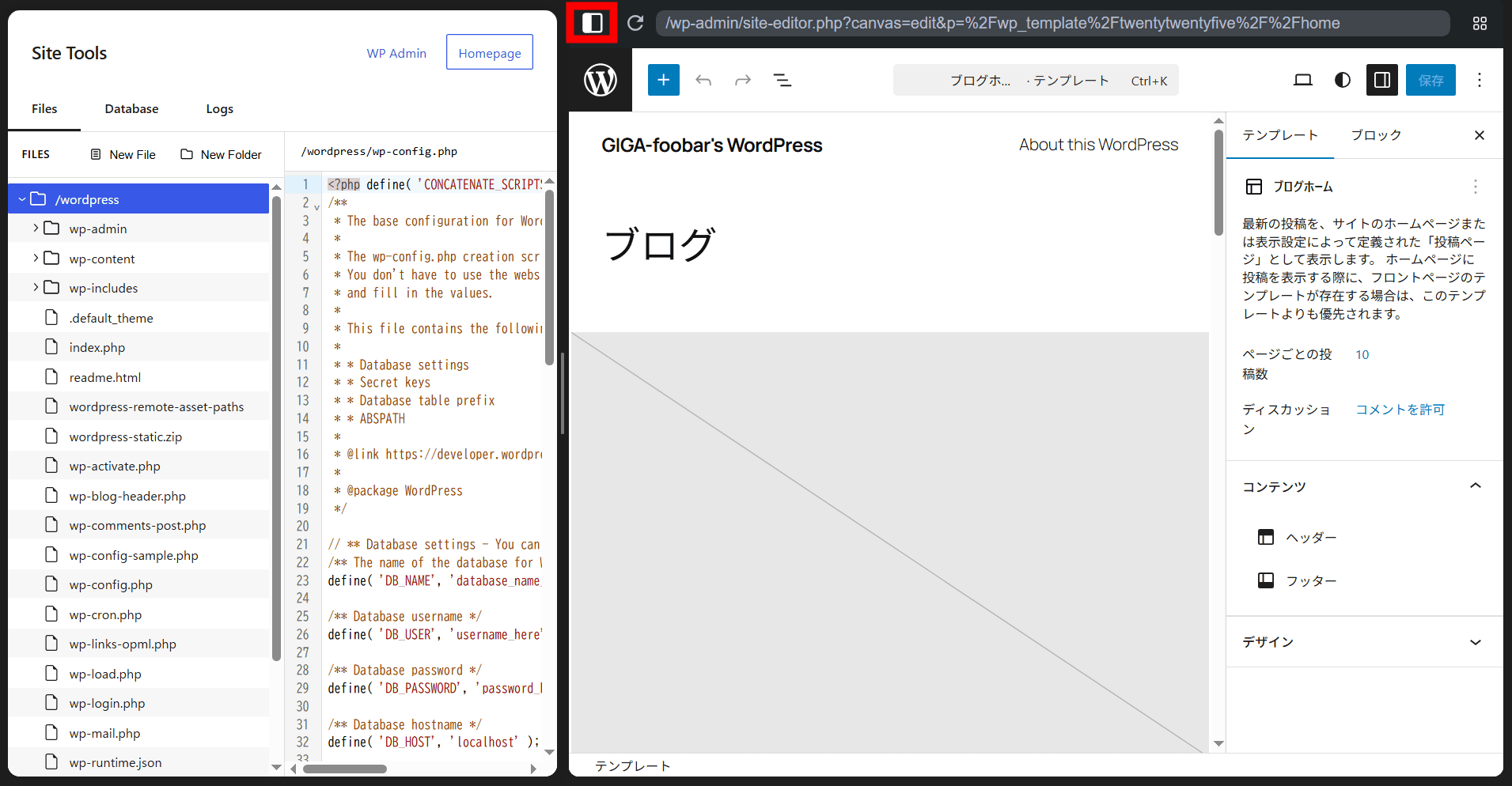The image size is (1512, 786).
Task: Click the desktop view preview icon
Action: [x=1302, y=80]
